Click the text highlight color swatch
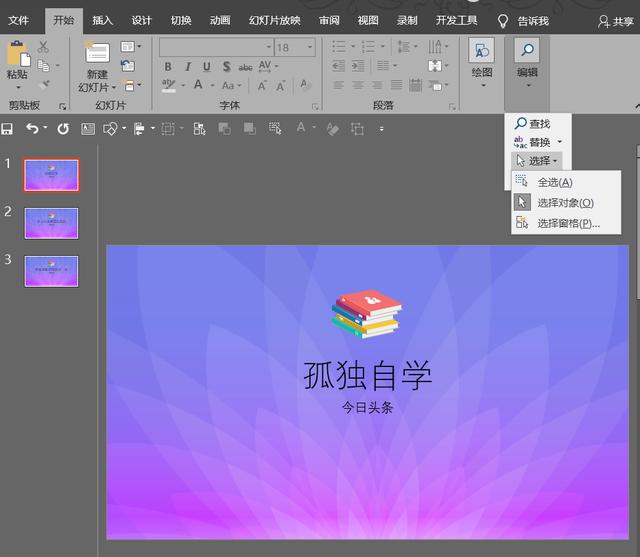The height and width of the screenshot is (557, 640). (169, 85)
